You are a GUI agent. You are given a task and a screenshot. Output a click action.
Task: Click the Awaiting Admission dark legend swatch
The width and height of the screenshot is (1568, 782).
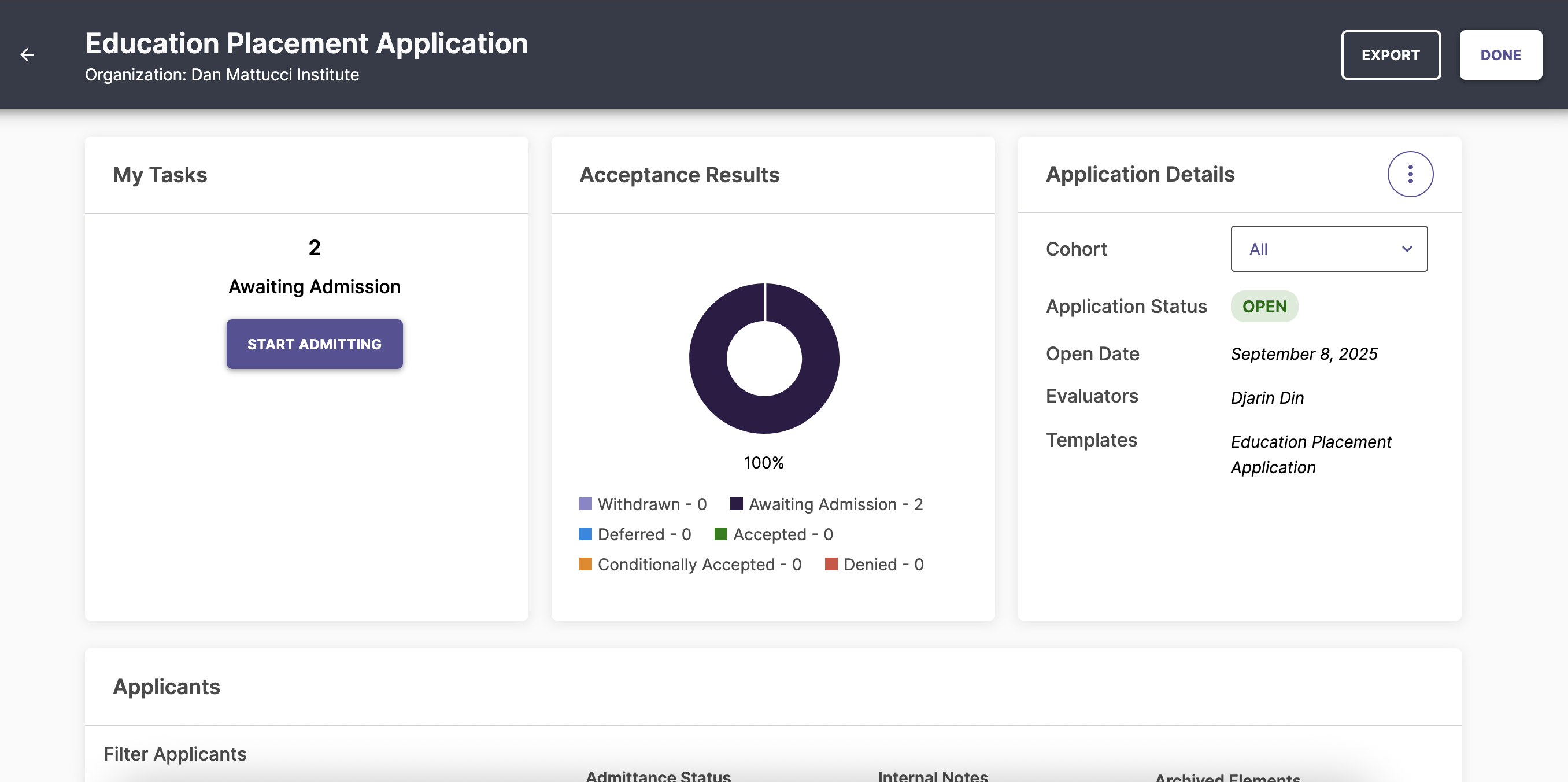(x=736, y=504)
